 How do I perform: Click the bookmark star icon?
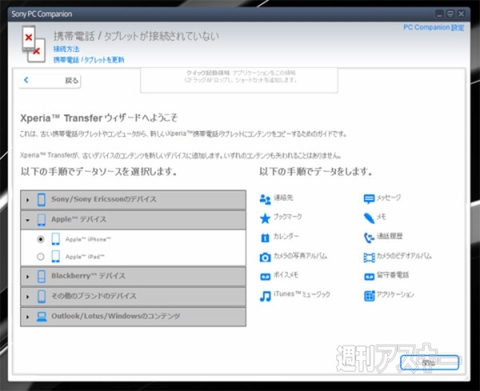pyautogui.click(x=265, y=218)
